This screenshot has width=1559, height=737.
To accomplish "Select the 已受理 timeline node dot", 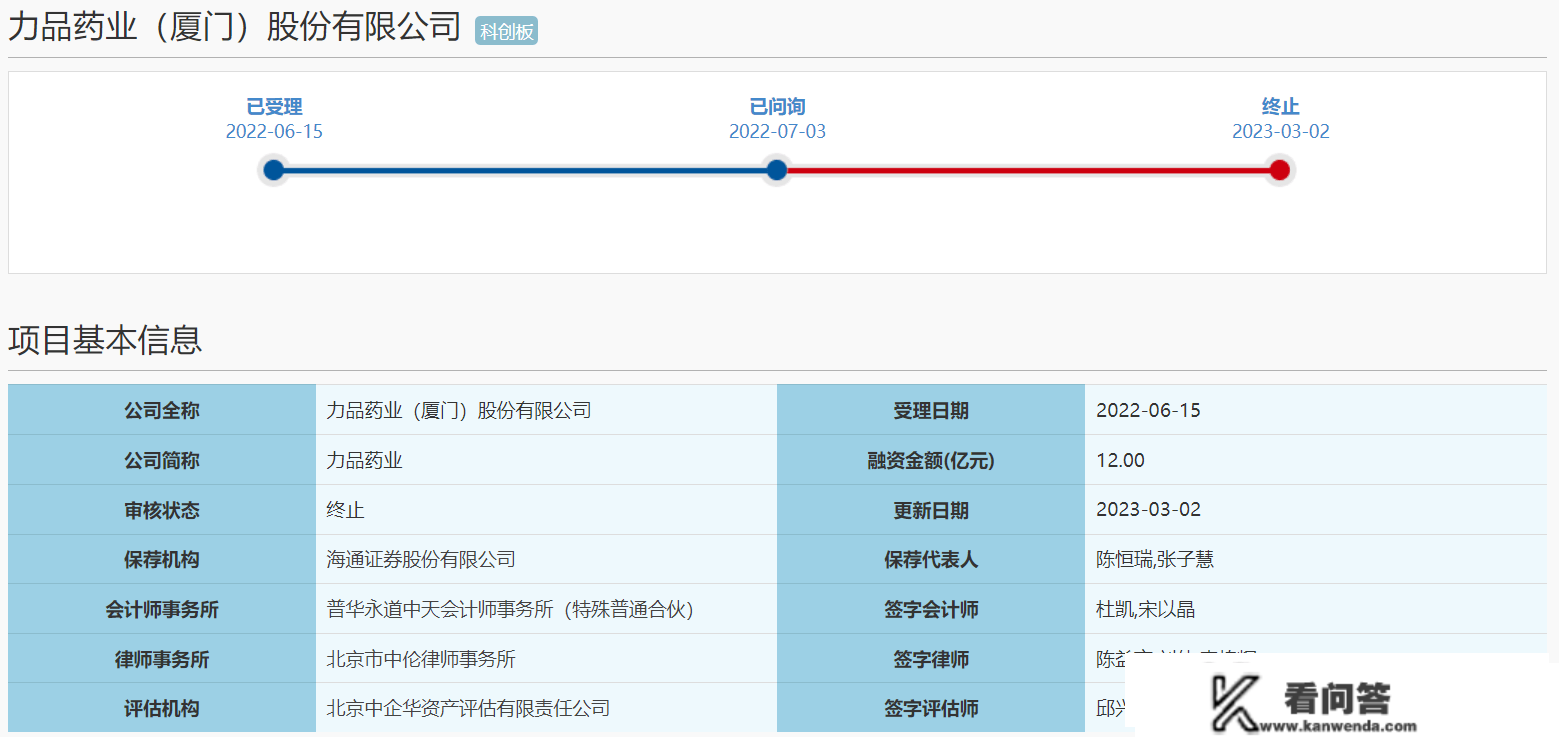I will (x=274, y=170).
